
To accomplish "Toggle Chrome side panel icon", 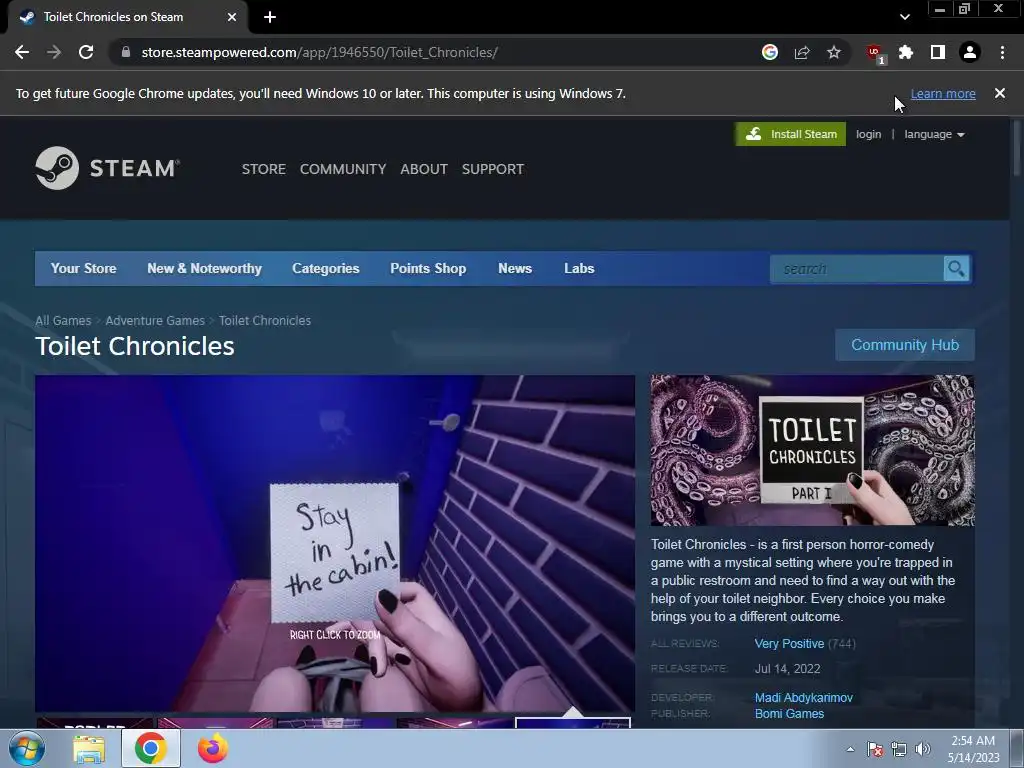I will click(x=938, y=52).
